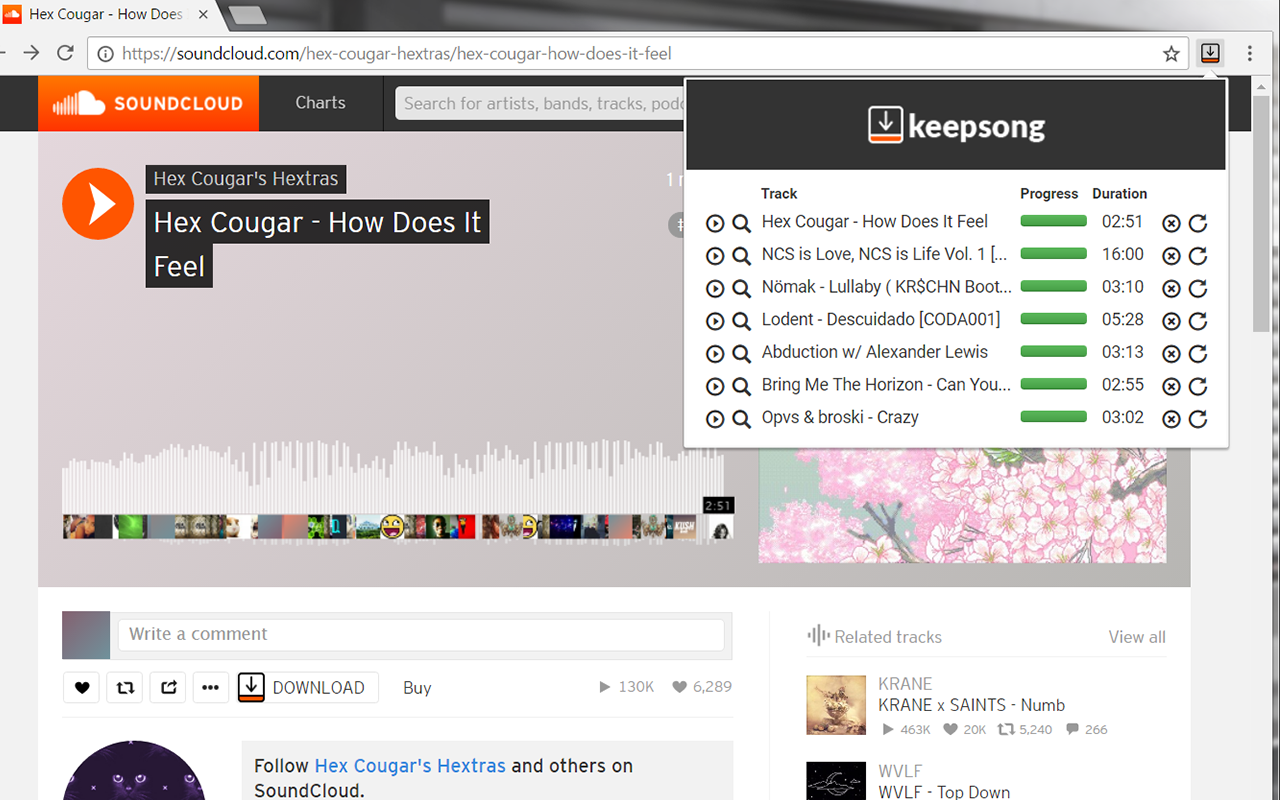Click the Hex Cougar track progress bar in keepsong
The height and width of the screenshot is (800, 1280).
coord(1053,221)
